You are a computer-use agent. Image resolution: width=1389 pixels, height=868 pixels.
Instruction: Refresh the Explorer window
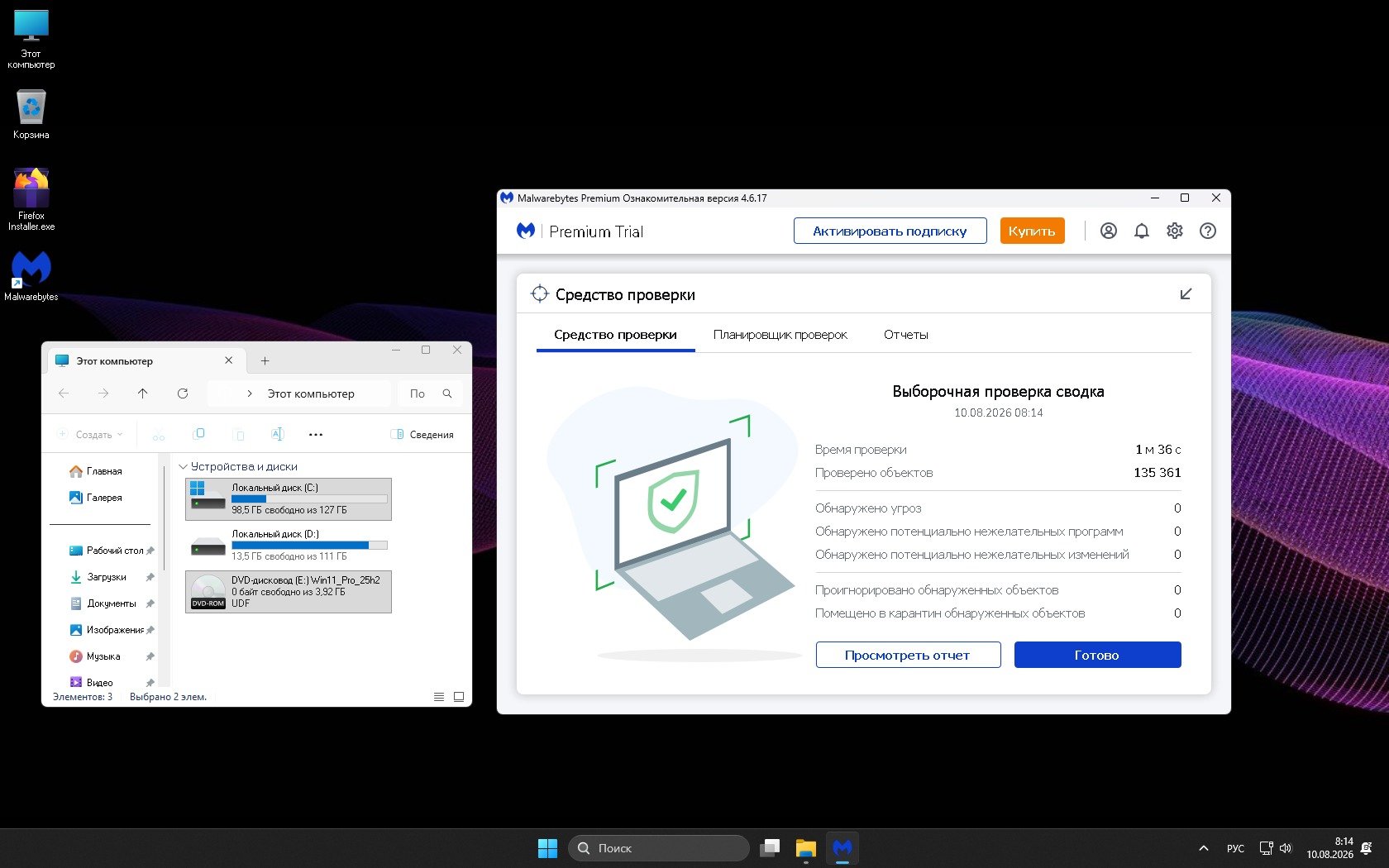183,393
